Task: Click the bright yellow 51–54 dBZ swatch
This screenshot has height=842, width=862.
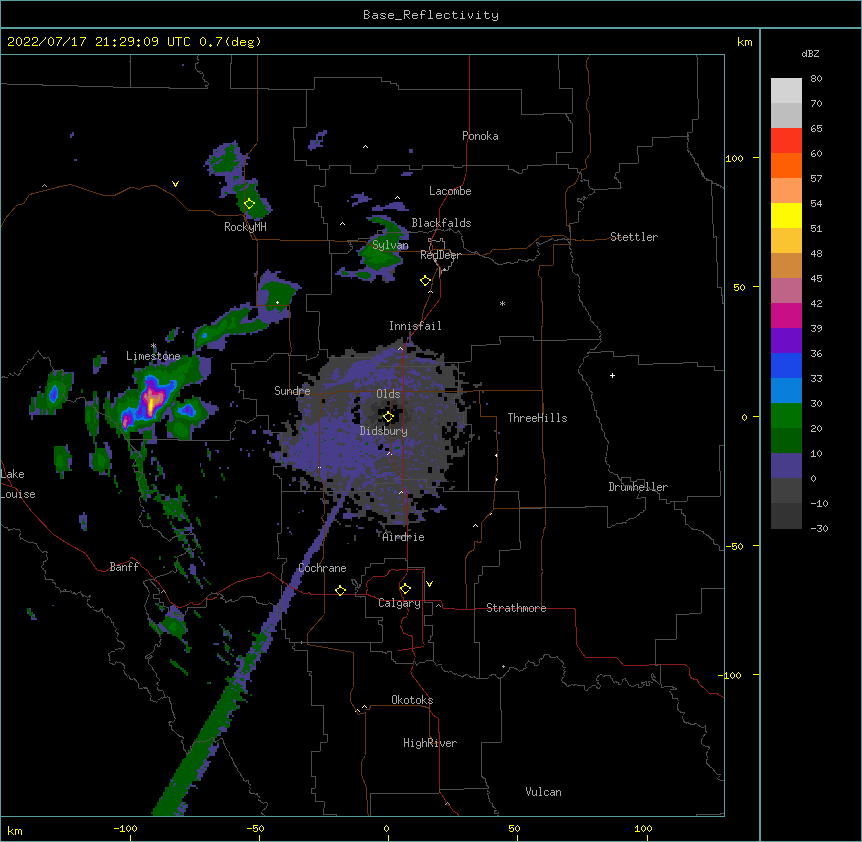Action: coord(786,215)
